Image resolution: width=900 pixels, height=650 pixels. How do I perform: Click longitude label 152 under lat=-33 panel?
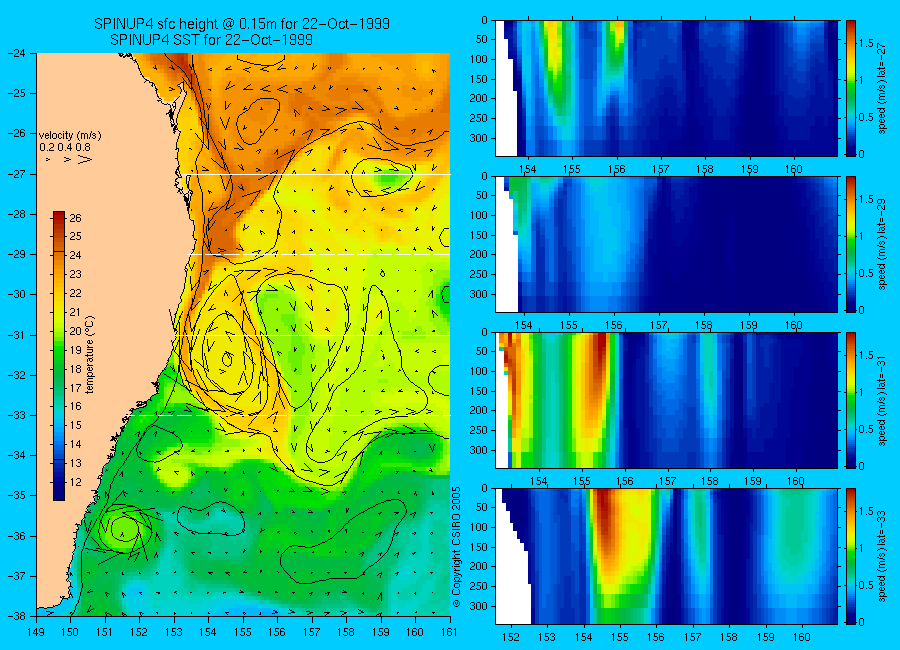coord(510,637)
